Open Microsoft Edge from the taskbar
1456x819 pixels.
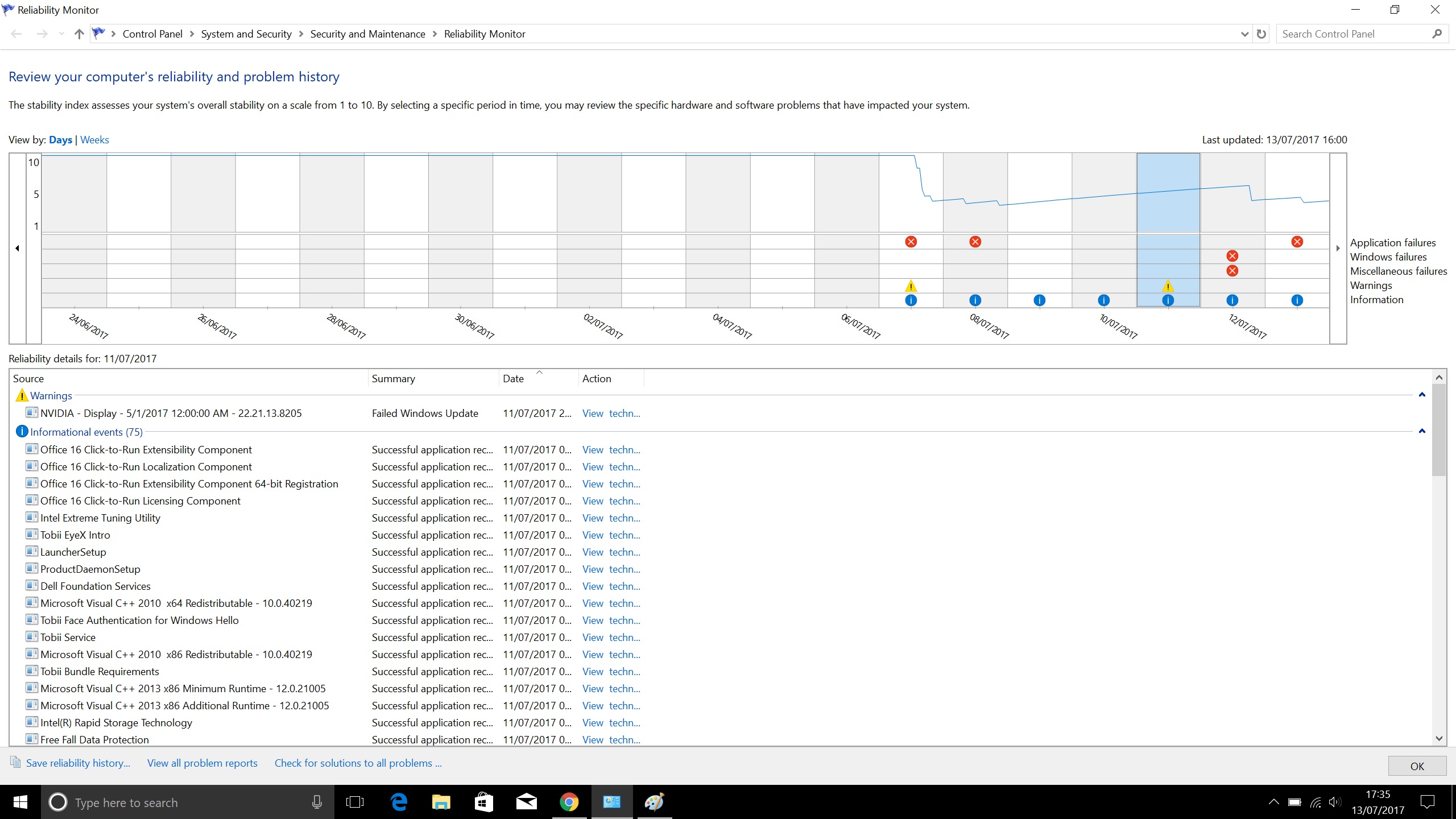pyautogui.click(x=399, y=803)
